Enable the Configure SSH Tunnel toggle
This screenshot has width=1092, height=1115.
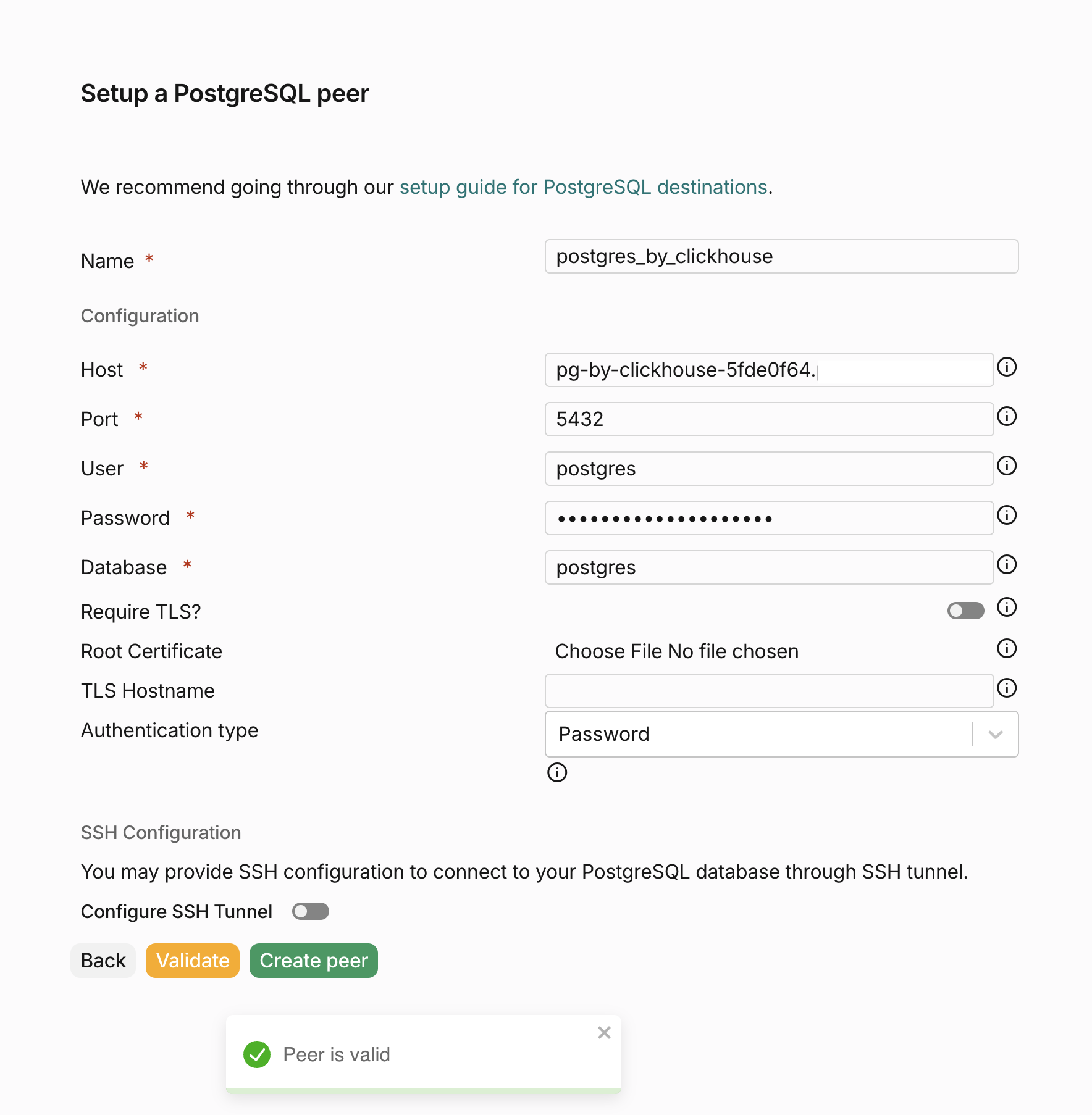tap(310, 911)
